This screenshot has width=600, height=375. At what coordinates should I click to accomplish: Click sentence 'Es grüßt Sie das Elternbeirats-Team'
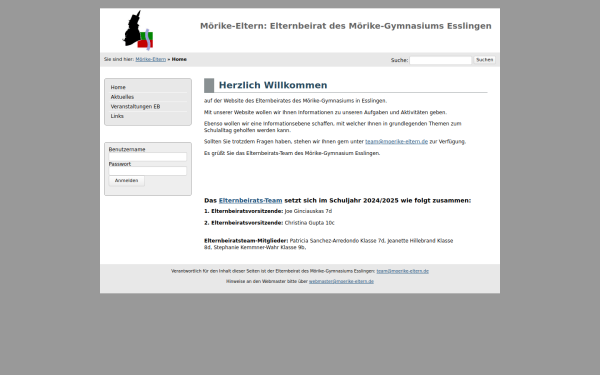tap(292, 153)
